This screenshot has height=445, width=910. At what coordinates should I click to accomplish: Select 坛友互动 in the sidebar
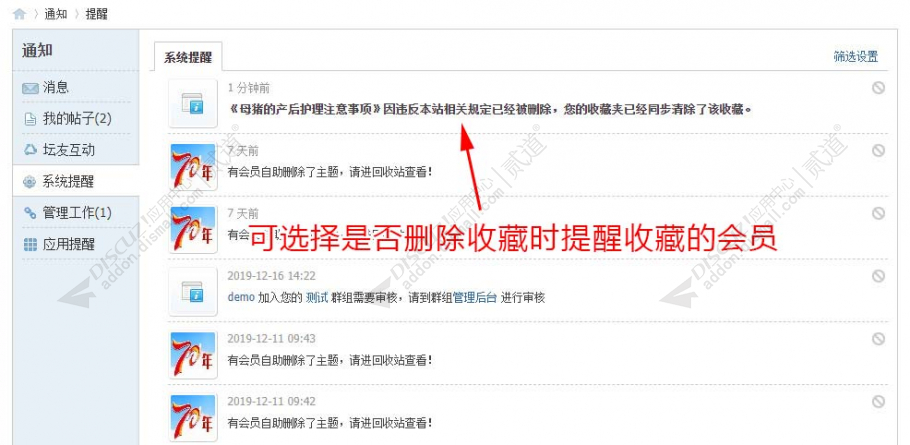58,150
